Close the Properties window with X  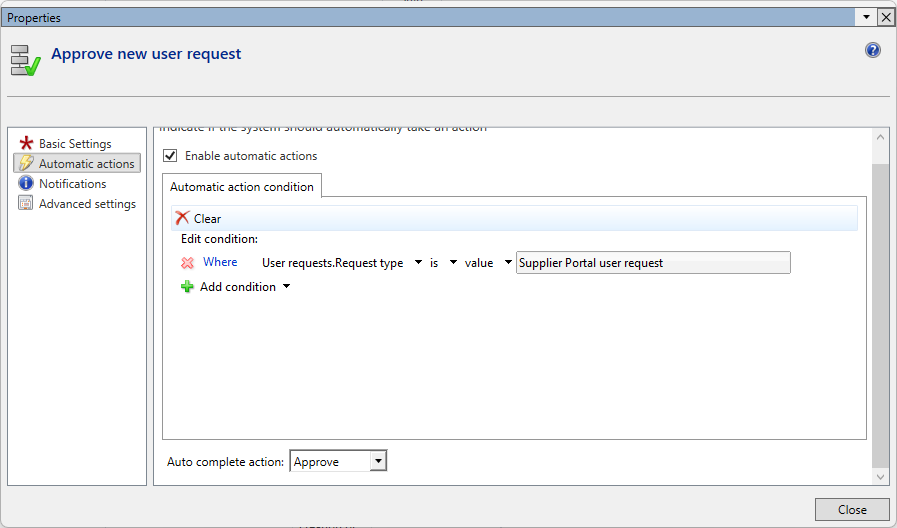click(x=886, y=18)
